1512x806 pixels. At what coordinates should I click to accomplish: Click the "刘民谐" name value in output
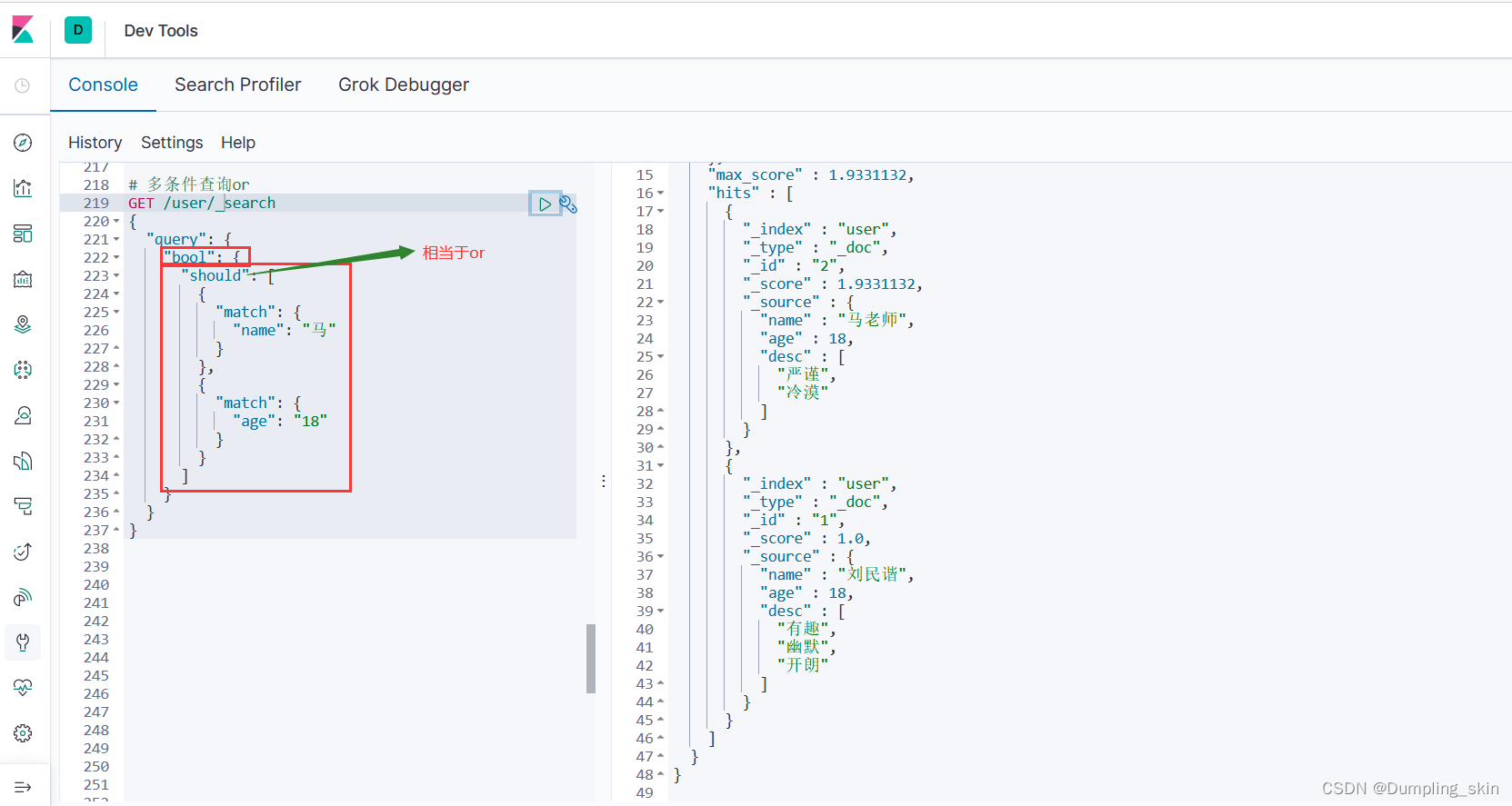(872, 574)
